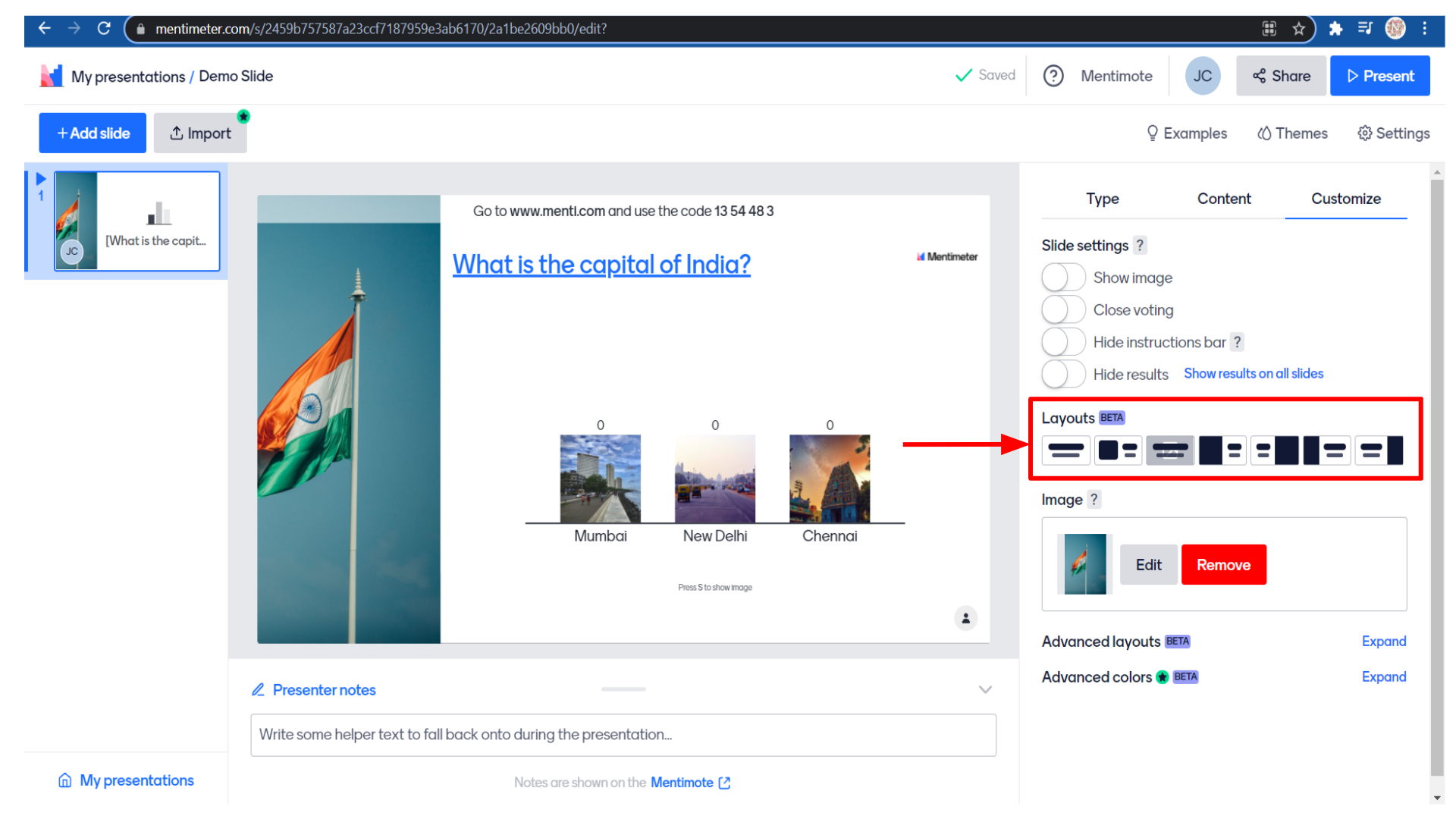Click the Slide settings help icon
This screenshot has width=1456, height=819.
tap(1140, 246)
